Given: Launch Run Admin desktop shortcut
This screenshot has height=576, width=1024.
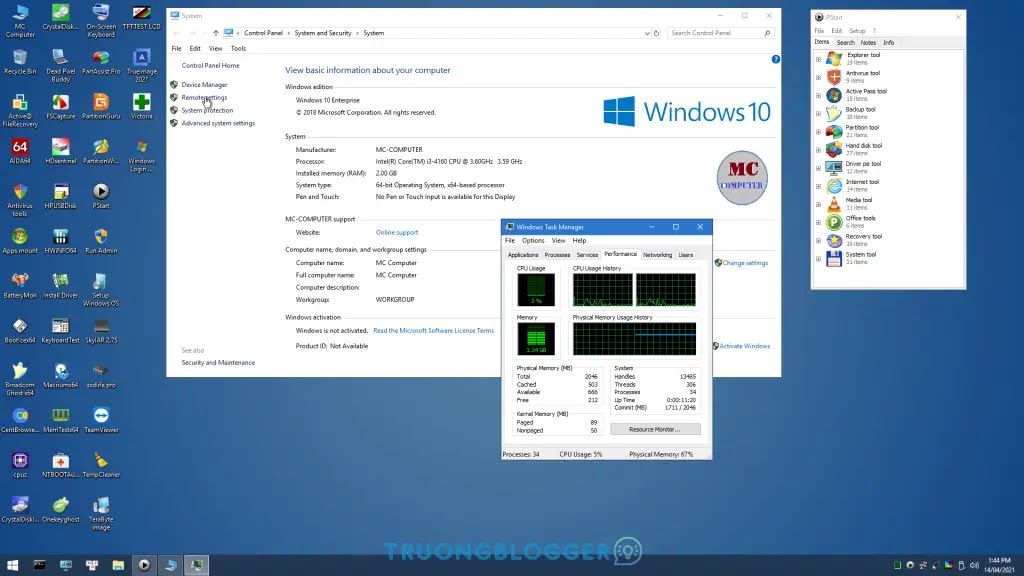Looking at the screenshot, I should (101, 241).
